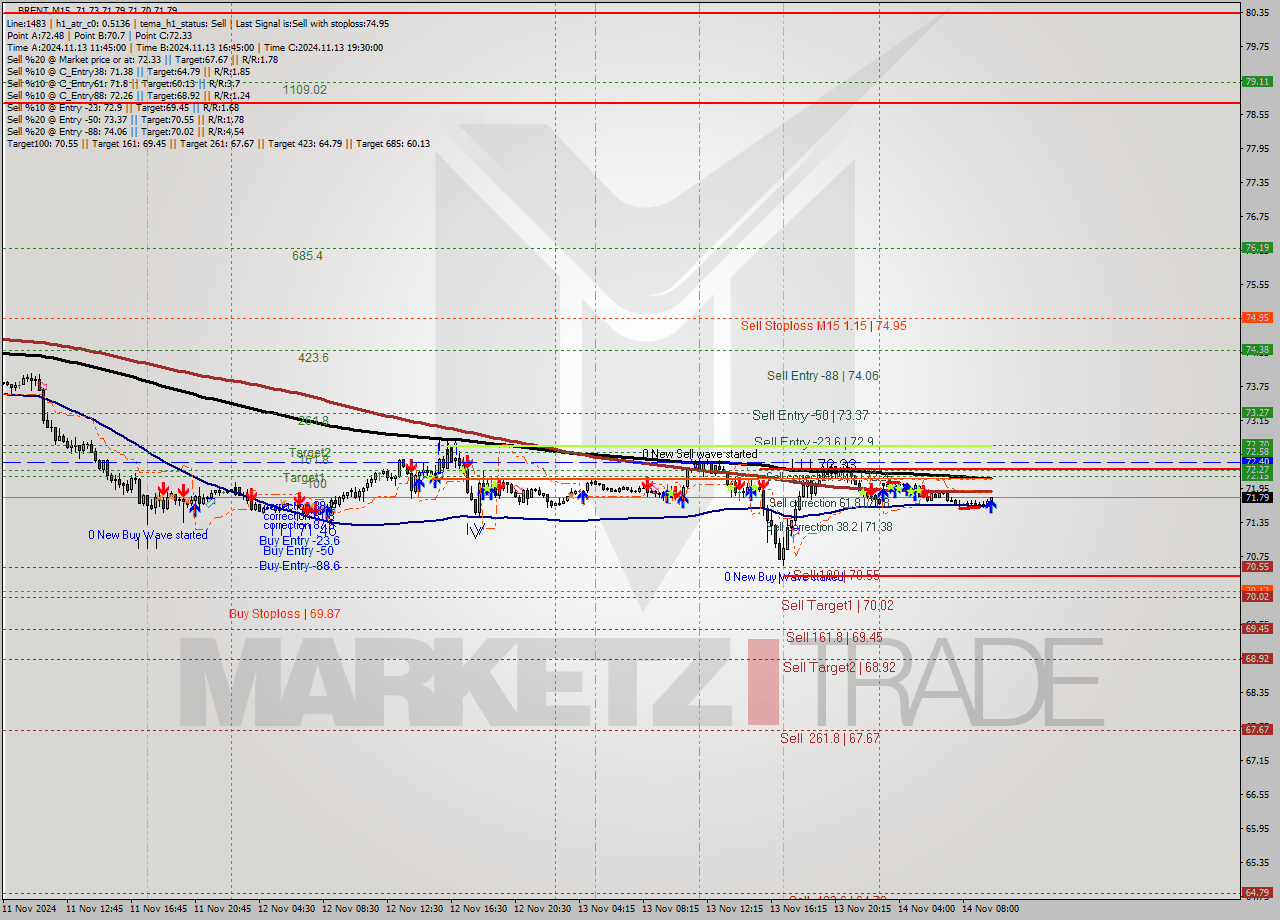Select the green 76.19 price axis tag
The height and width of the screenshot is (920, 1280).
click(x=1256, y=248)
